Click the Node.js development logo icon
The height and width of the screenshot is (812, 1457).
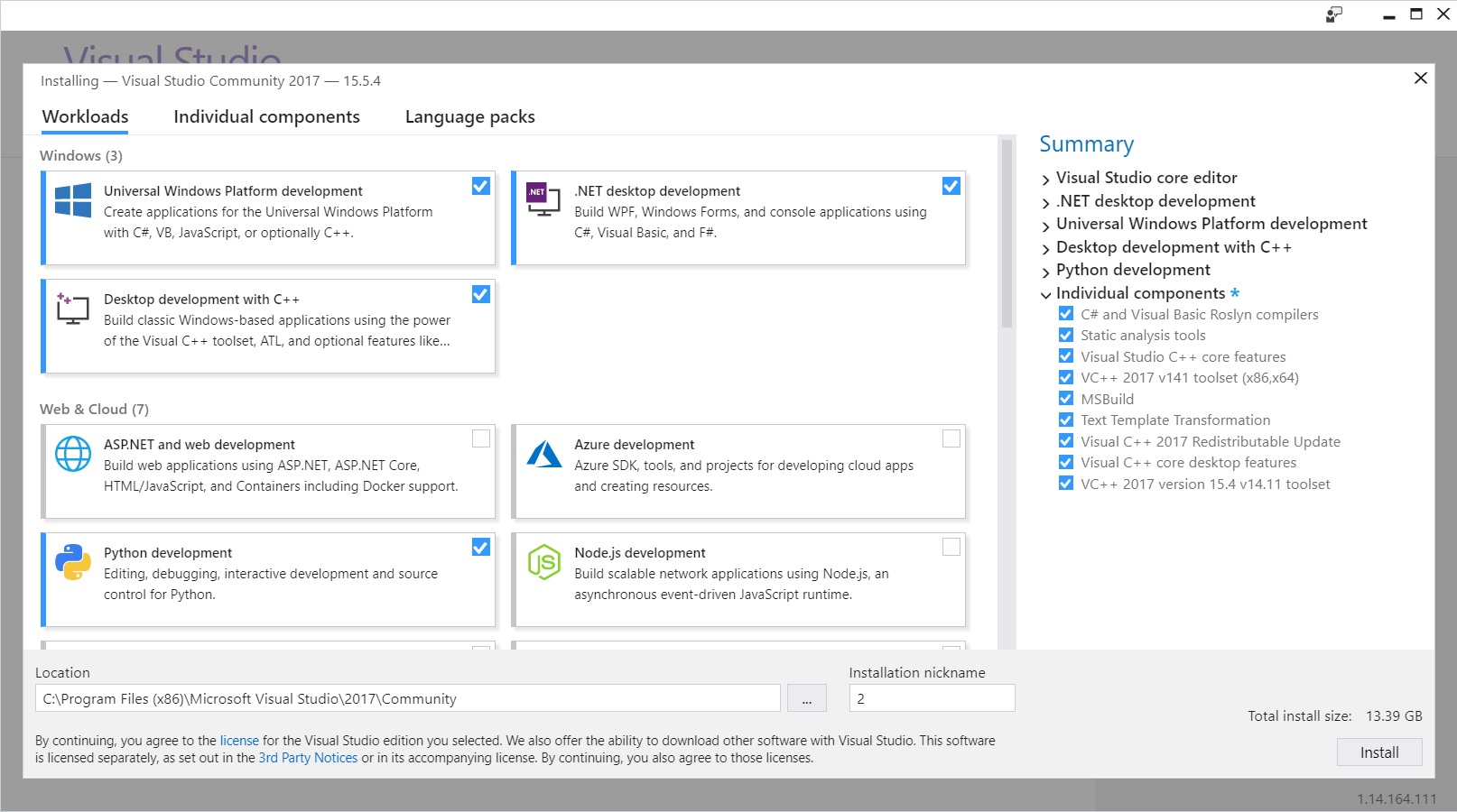544,562
